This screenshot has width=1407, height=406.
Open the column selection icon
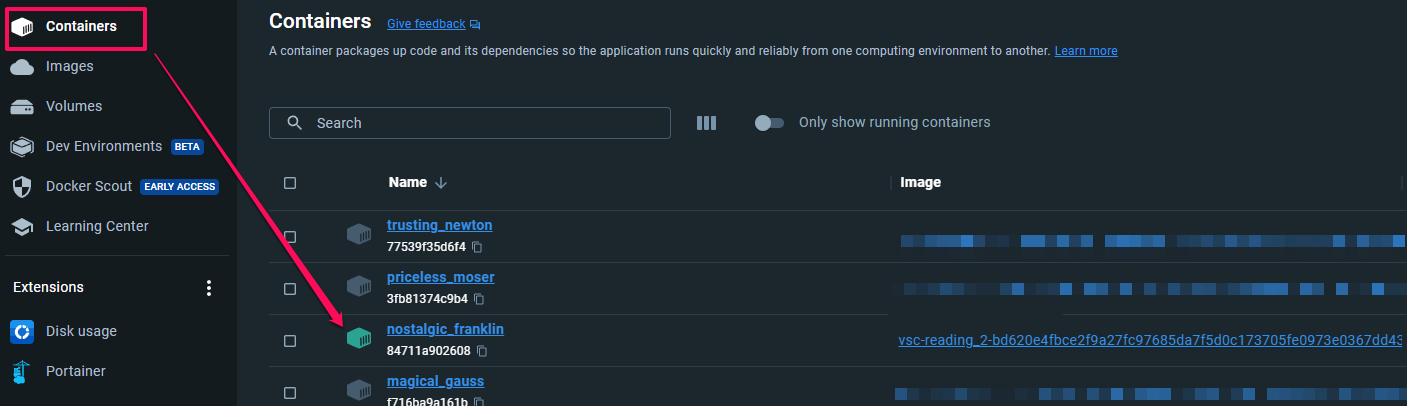707,123
